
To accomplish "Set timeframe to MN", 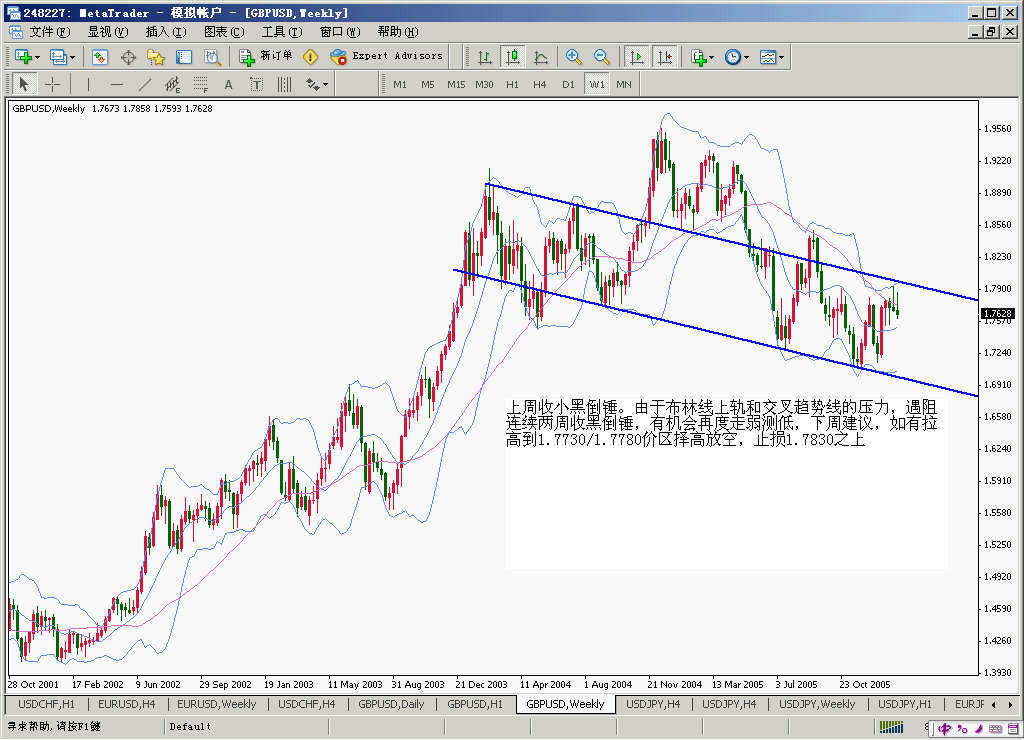I will click(x=624, y=84).
